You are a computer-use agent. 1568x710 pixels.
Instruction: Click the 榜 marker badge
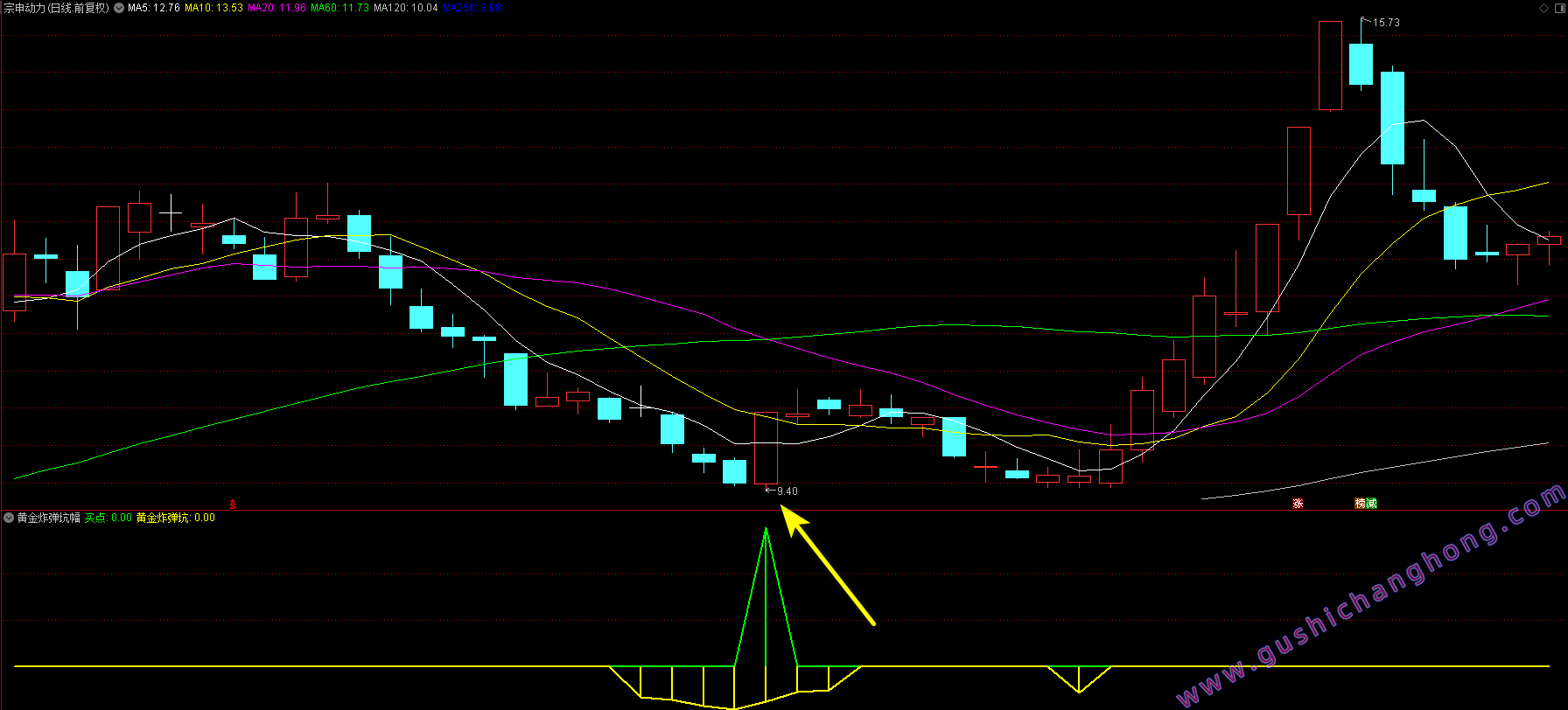(x=1361, y=503)
